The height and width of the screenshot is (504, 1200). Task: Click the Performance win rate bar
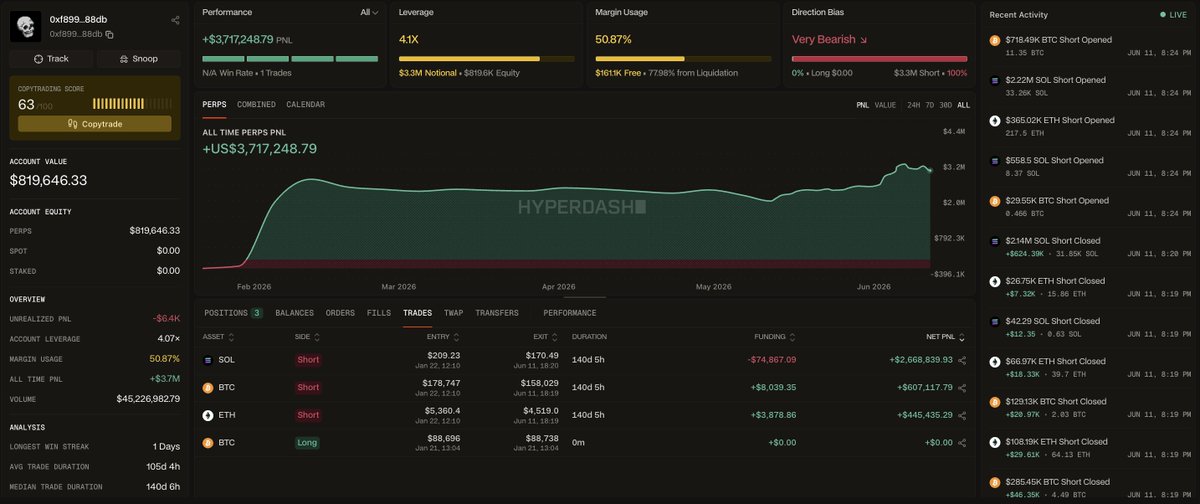point(290,59)
